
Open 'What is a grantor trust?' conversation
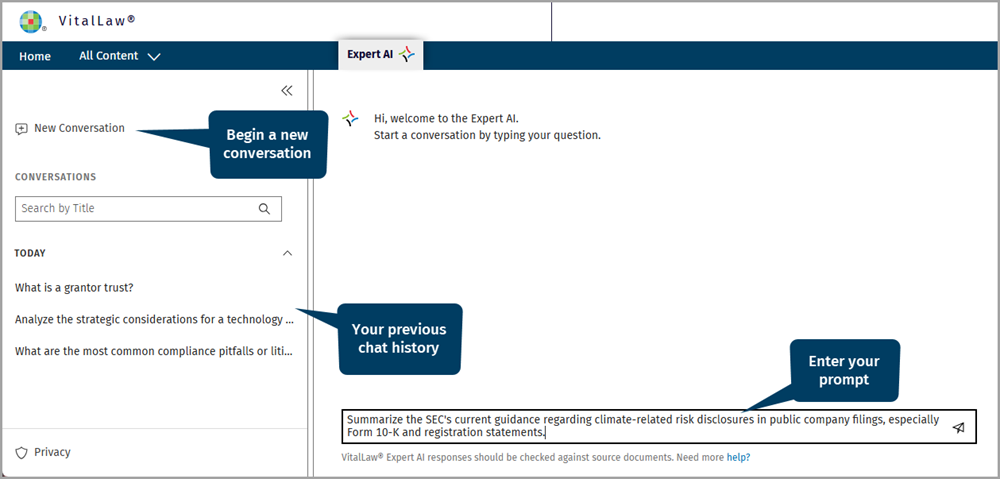click(74, 288)
